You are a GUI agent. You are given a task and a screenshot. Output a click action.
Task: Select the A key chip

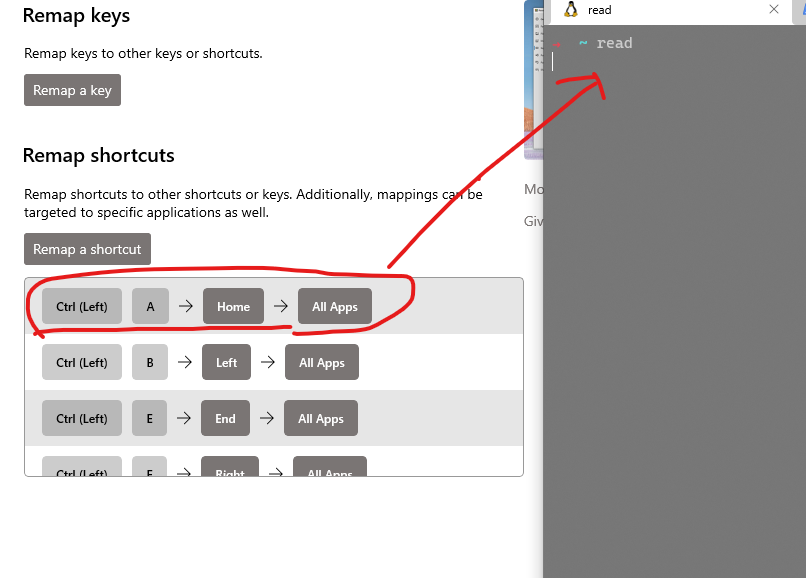tap(150, 306)
